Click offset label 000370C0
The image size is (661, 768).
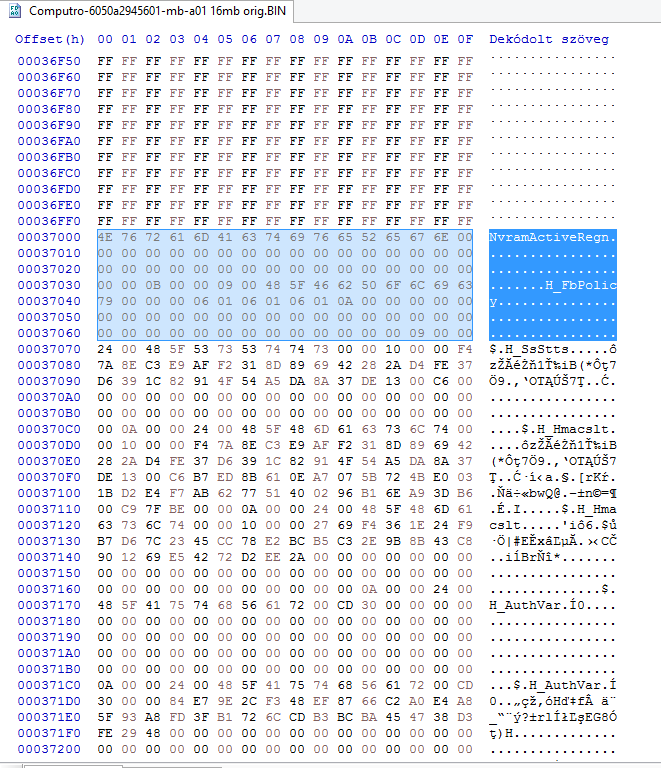pyautogui.click(x=49, y=429)
